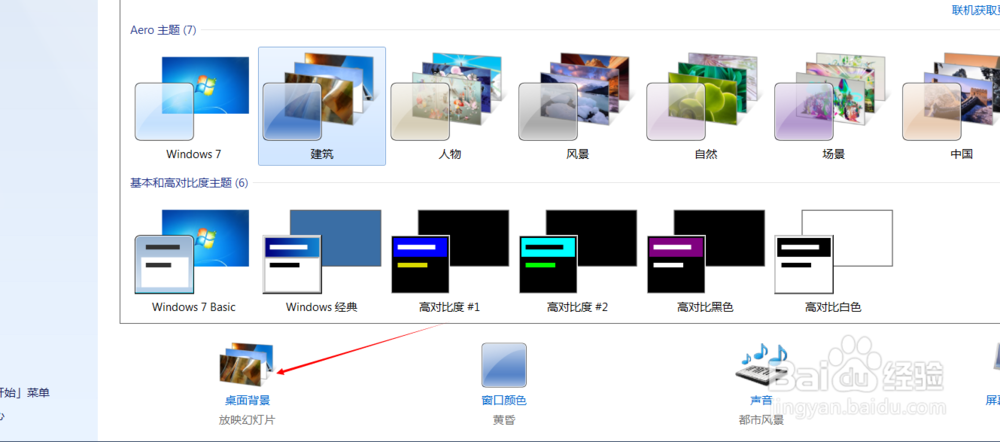Click the 人物 theme name label
1000x442 pixels.
[x=450, y=154]
